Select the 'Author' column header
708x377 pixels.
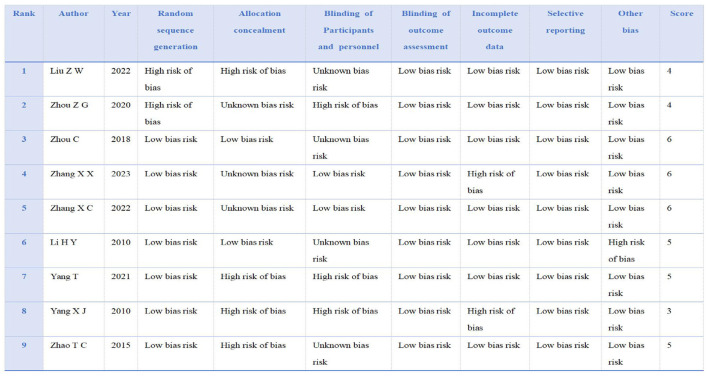[x=73, y=14]
